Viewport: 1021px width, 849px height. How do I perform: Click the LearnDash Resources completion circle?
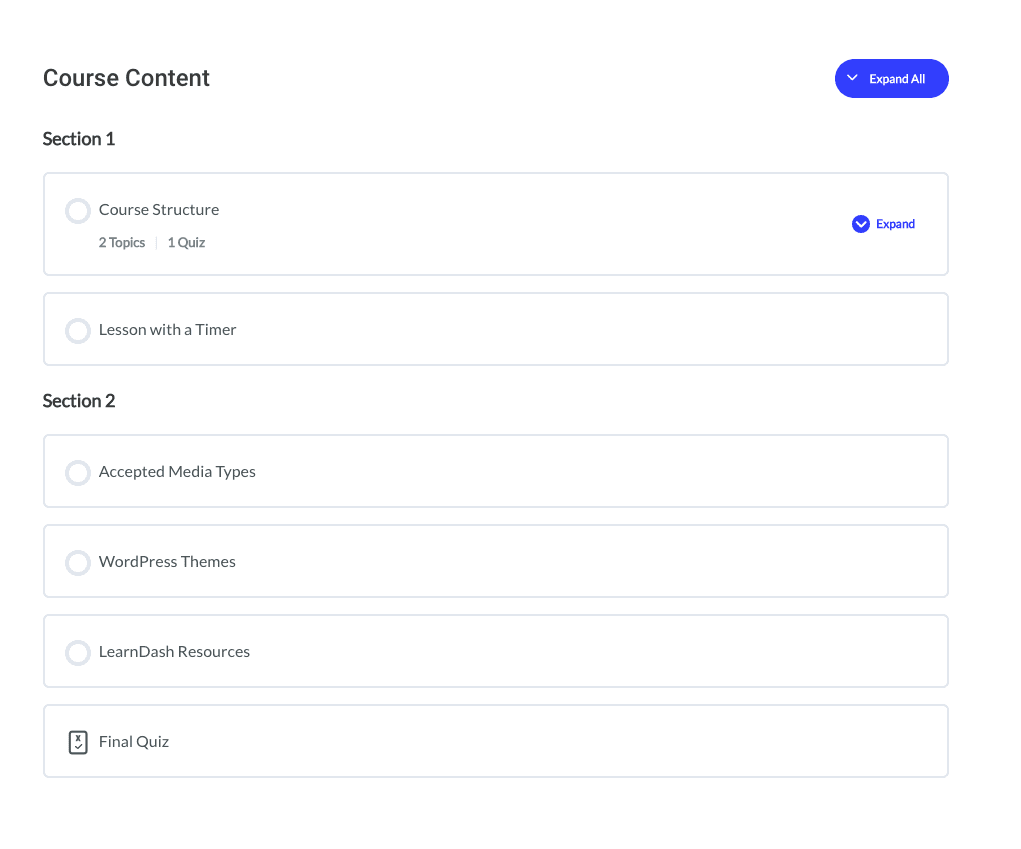click(x=78, y=652)
